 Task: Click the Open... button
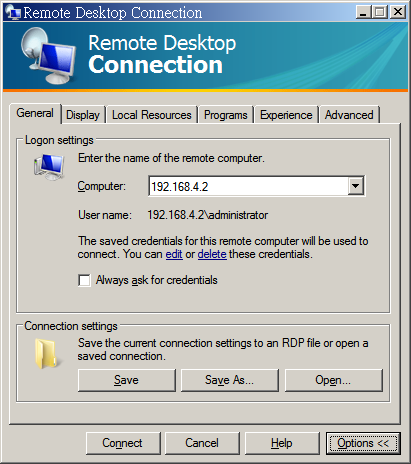point(333,380)
